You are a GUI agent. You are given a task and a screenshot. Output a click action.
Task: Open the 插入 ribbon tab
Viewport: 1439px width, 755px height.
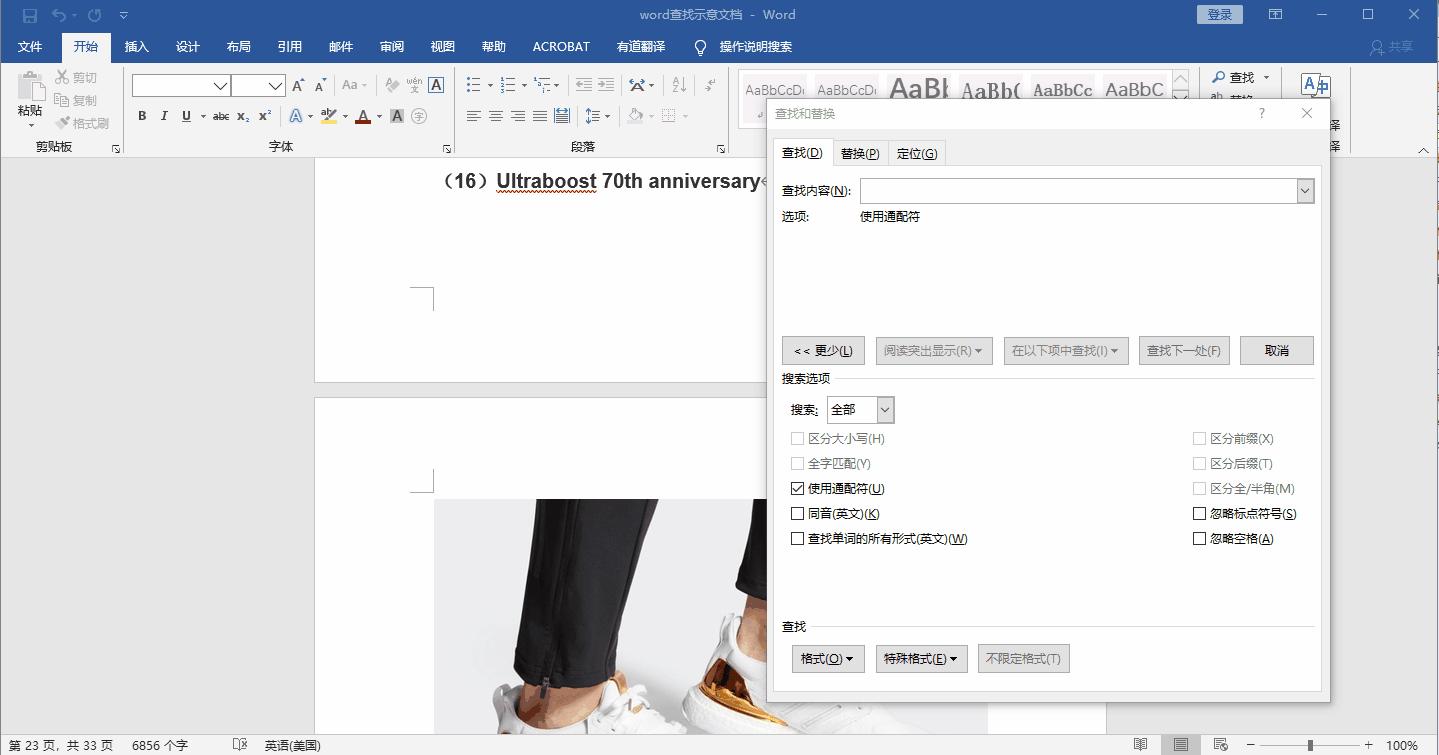136,46
